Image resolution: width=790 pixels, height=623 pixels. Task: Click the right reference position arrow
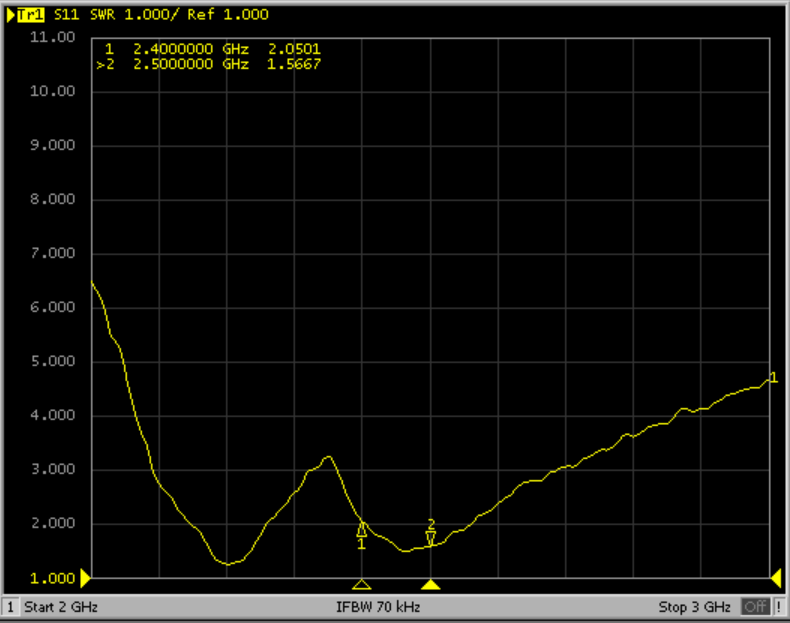[x=775, y=577]
